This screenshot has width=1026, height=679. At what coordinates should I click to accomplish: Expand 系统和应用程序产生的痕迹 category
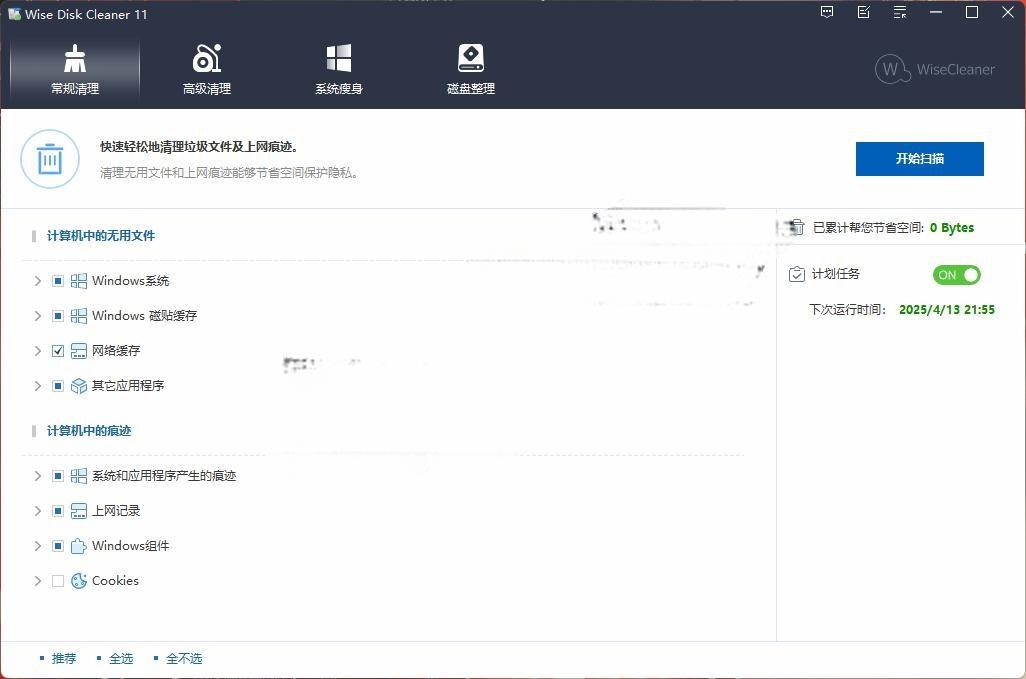coord(37,476)
